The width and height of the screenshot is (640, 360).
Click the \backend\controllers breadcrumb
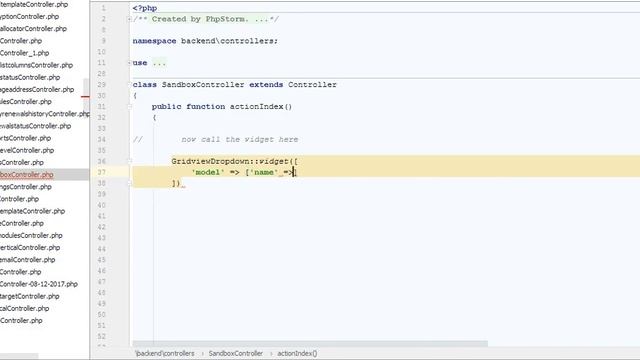(165, 353)
